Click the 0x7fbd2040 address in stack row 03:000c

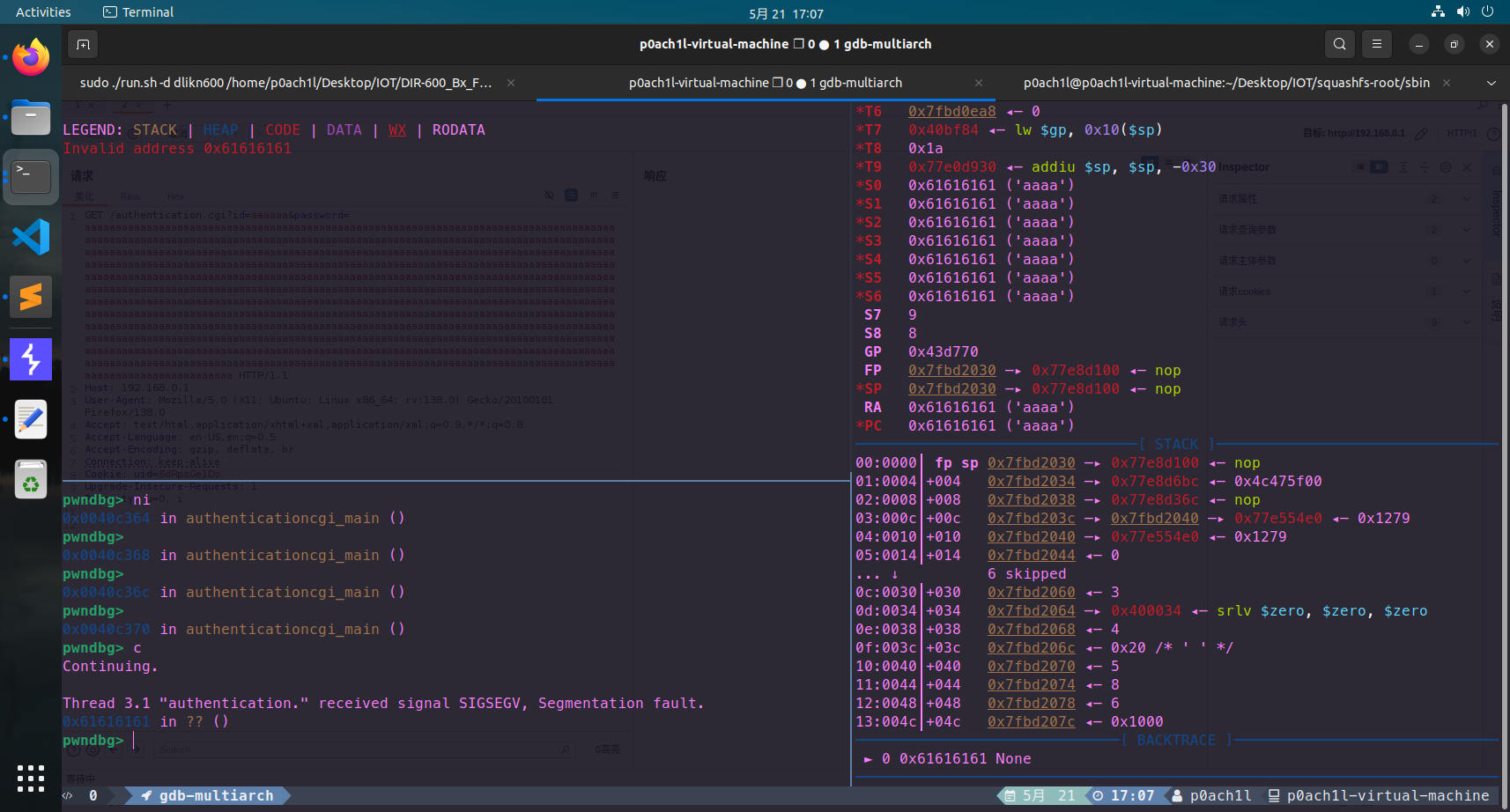[1154, 518]
